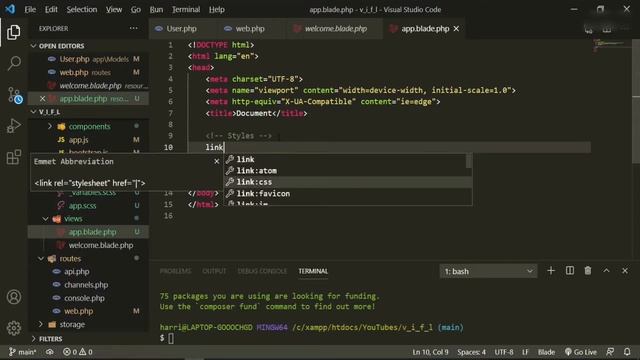Open the Edit menu
Image resolution: width=640 pixels, height=360 pixels.
point(51,9)
